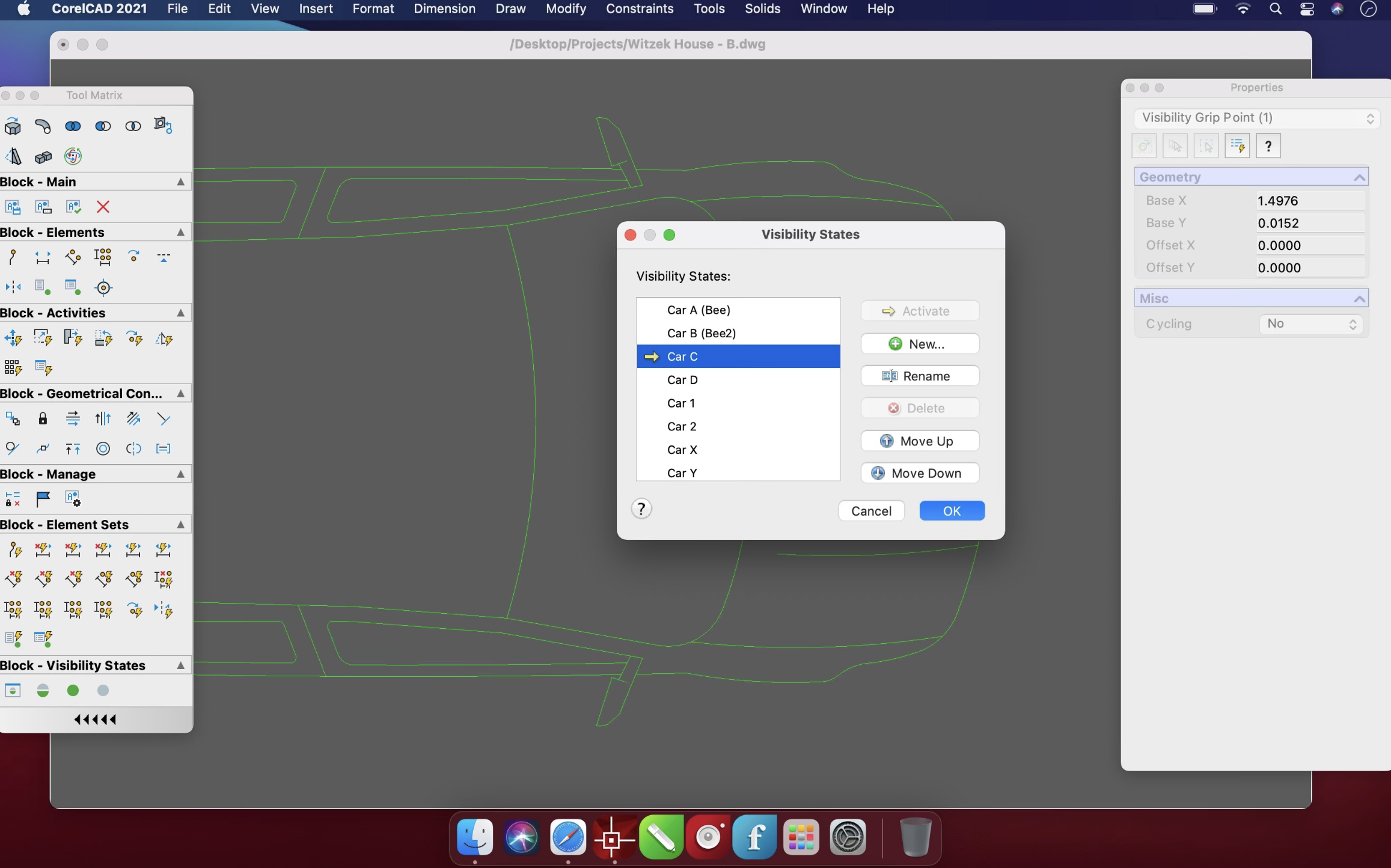Click the question mark icon in Properties panel
This screenshot has width=1391, height=868.
[x=1268, y=146]
